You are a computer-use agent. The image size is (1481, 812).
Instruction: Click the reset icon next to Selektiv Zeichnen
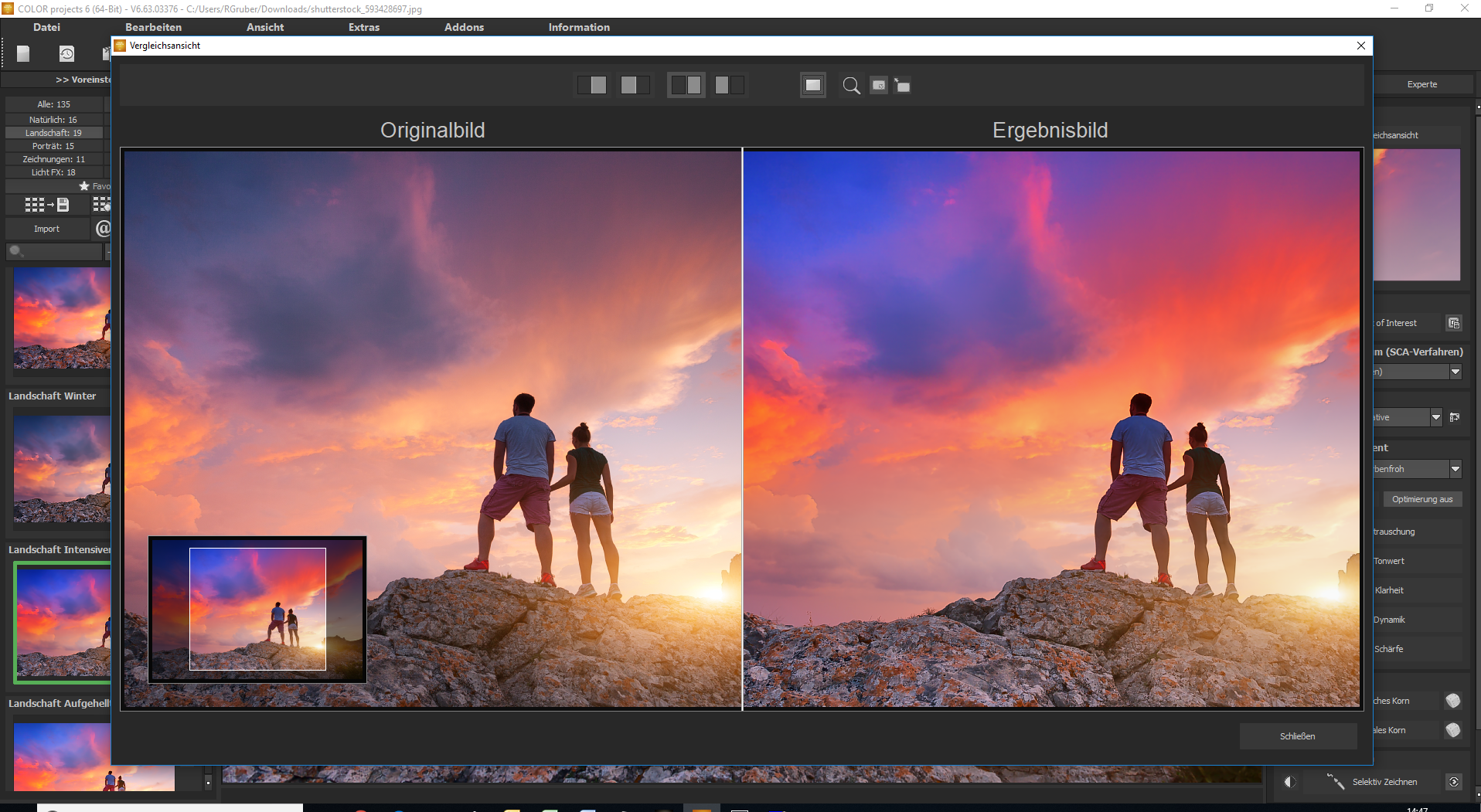point(1453,782)
